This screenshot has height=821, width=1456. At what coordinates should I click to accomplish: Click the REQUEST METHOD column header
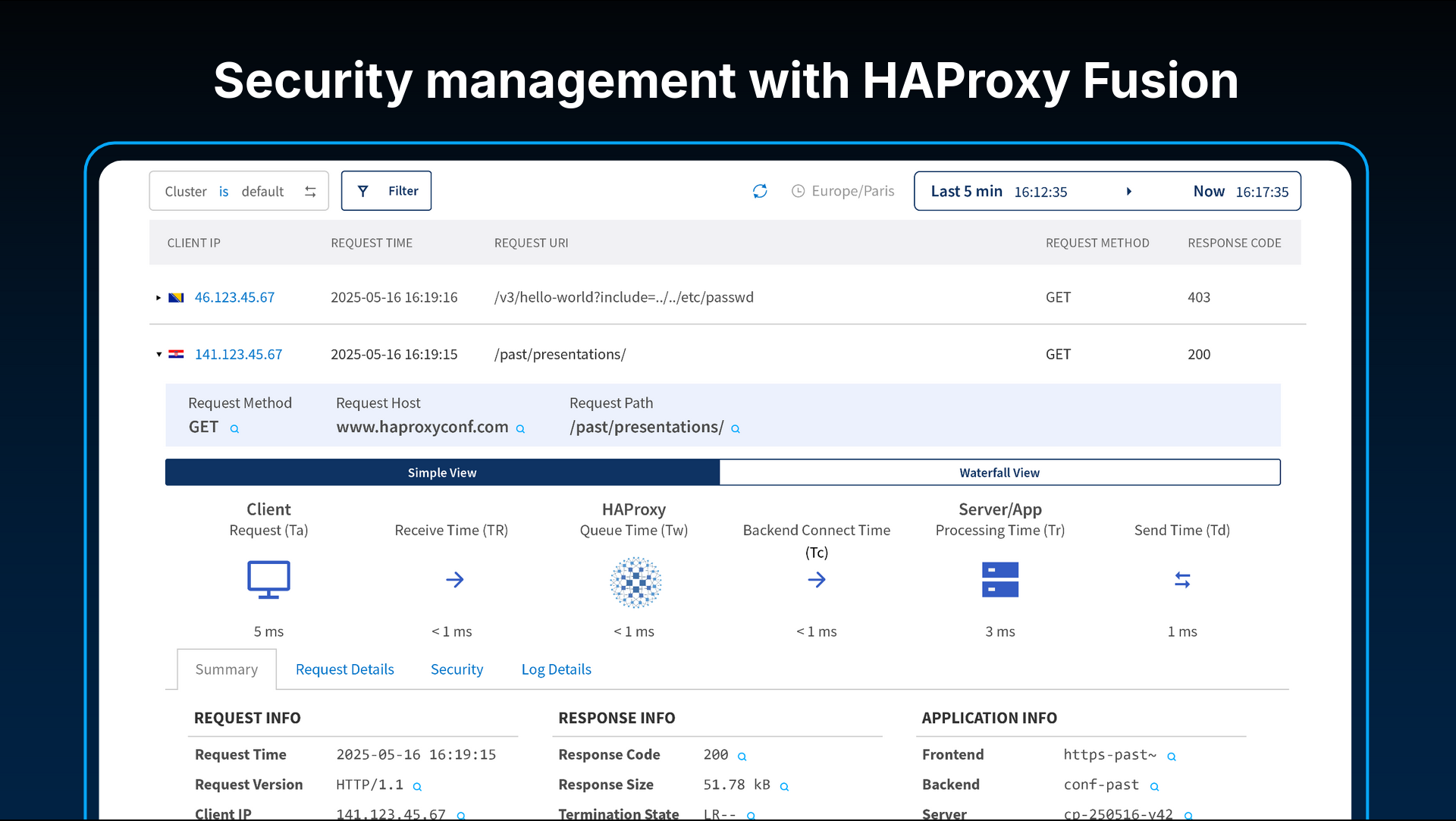(1097, 243)
